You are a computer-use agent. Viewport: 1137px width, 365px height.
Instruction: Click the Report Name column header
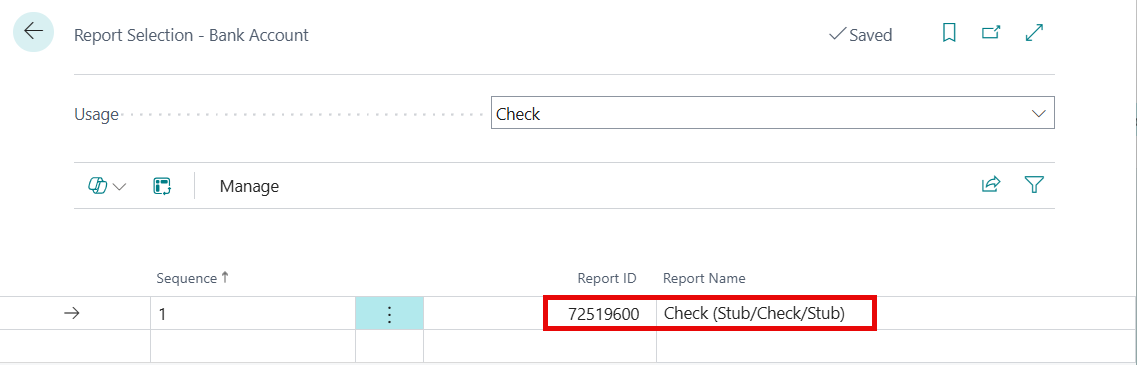[x=704, y=279]
